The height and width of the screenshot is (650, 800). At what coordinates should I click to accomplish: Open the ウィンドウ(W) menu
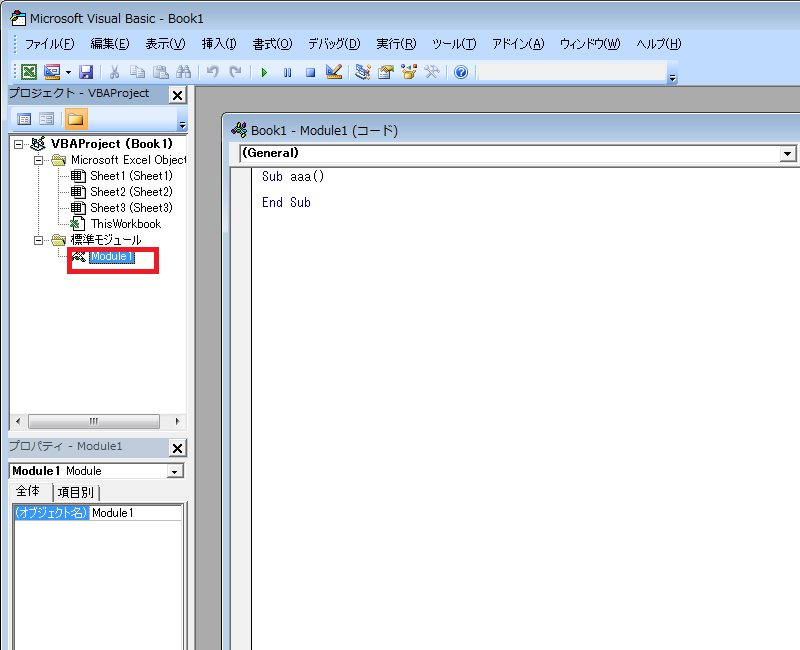click(x=590, y=44)
